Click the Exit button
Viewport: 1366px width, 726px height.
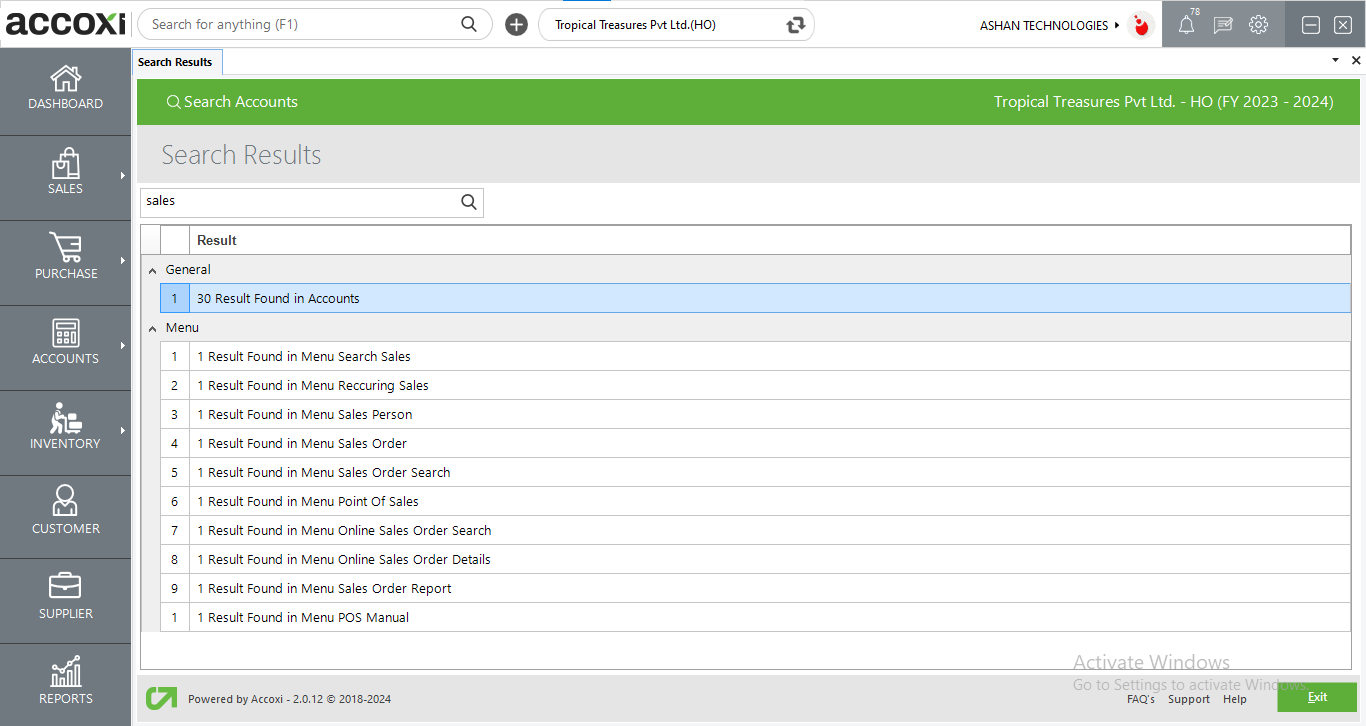pos(1317,697)
